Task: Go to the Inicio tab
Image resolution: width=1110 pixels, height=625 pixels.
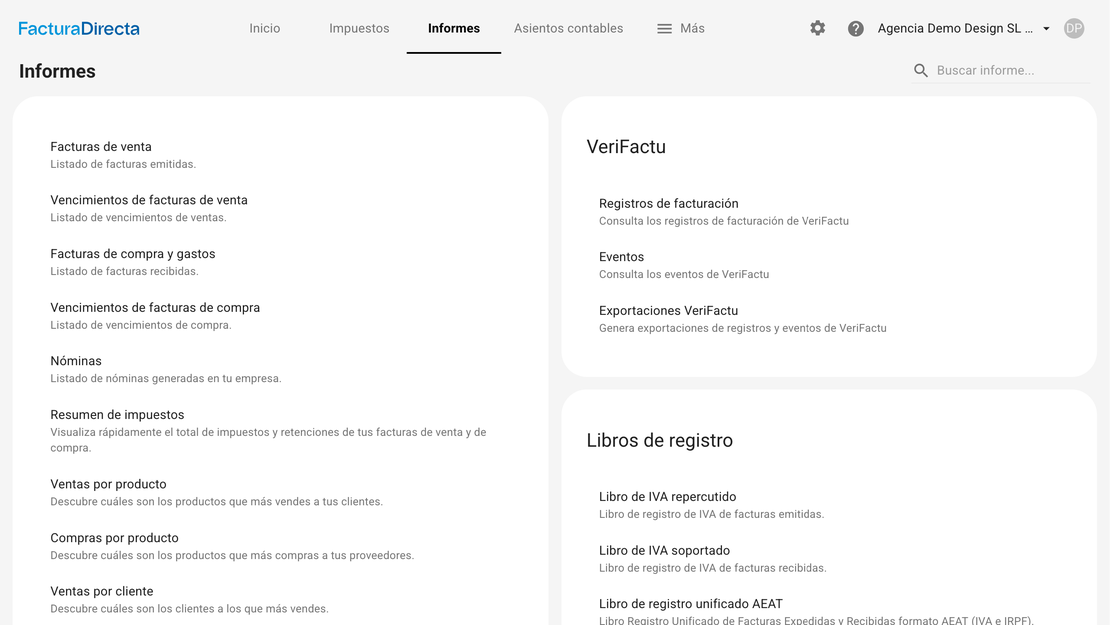Action: [265, 29]
